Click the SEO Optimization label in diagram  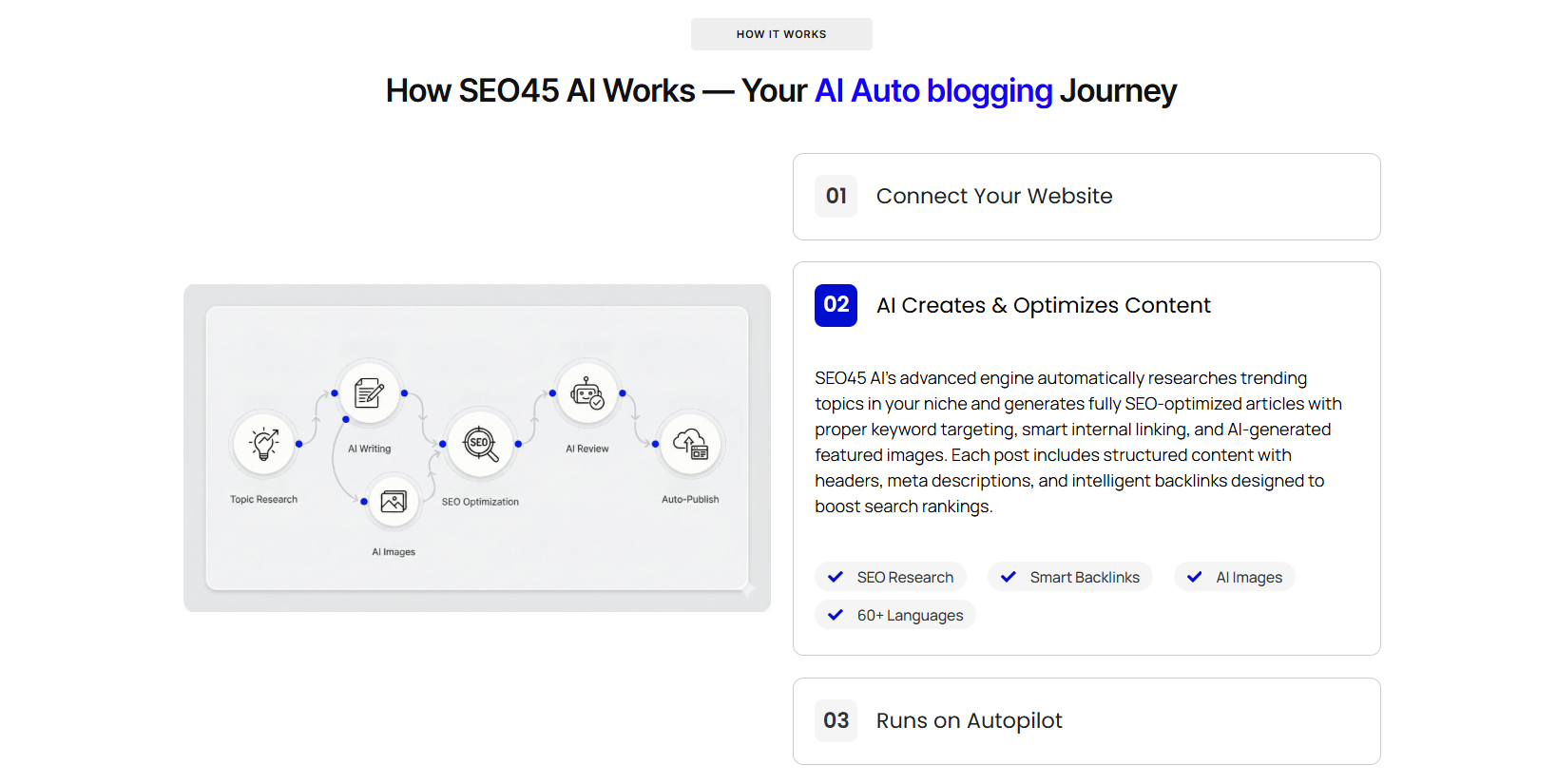tap(480, 502)
